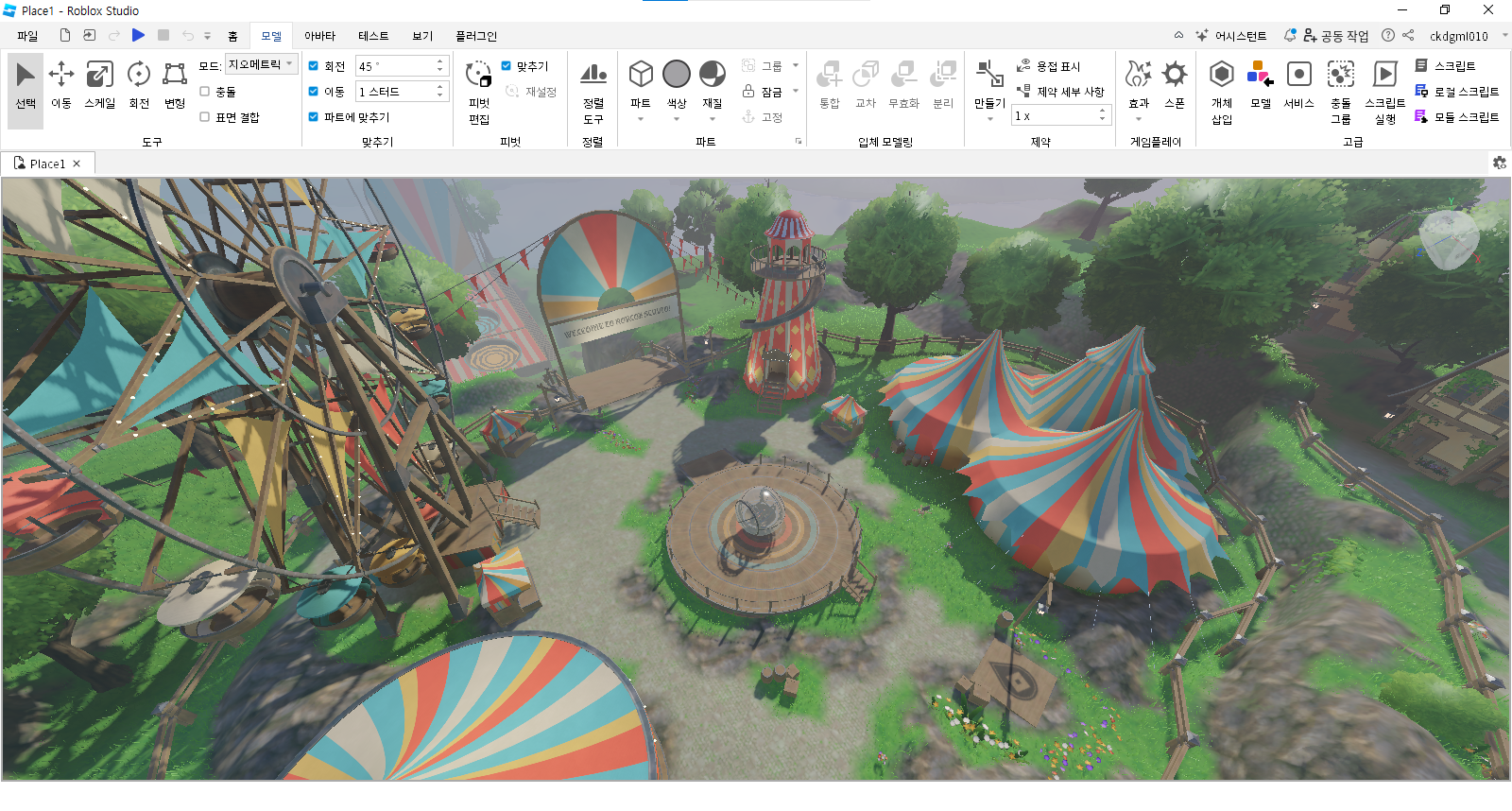Image resolution: width=1512 pixels, height=811 pixels.
Task: Click the Stop square in quick access bar
Action: pos(163,35)
